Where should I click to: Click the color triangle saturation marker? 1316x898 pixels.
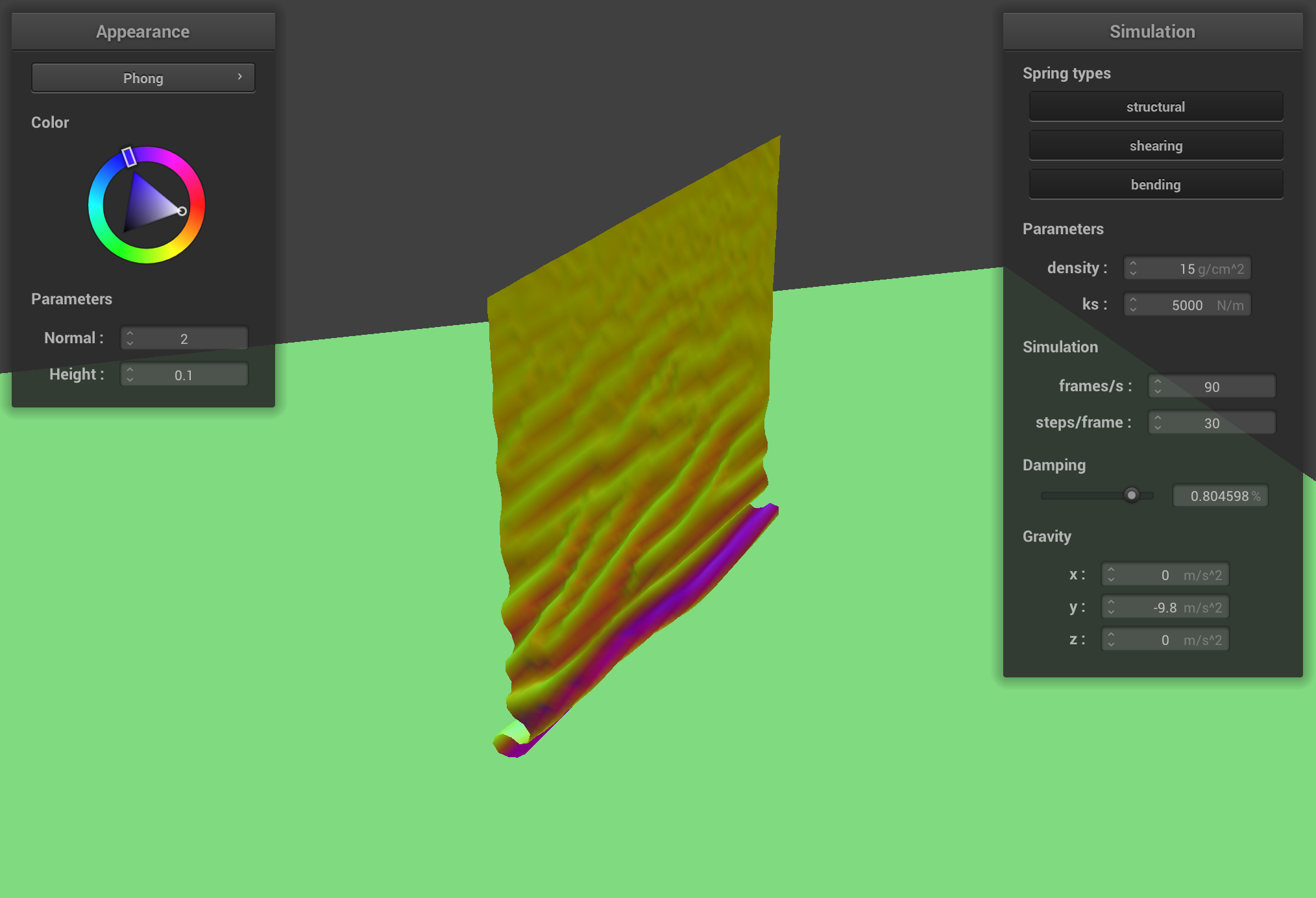point(182,211)
